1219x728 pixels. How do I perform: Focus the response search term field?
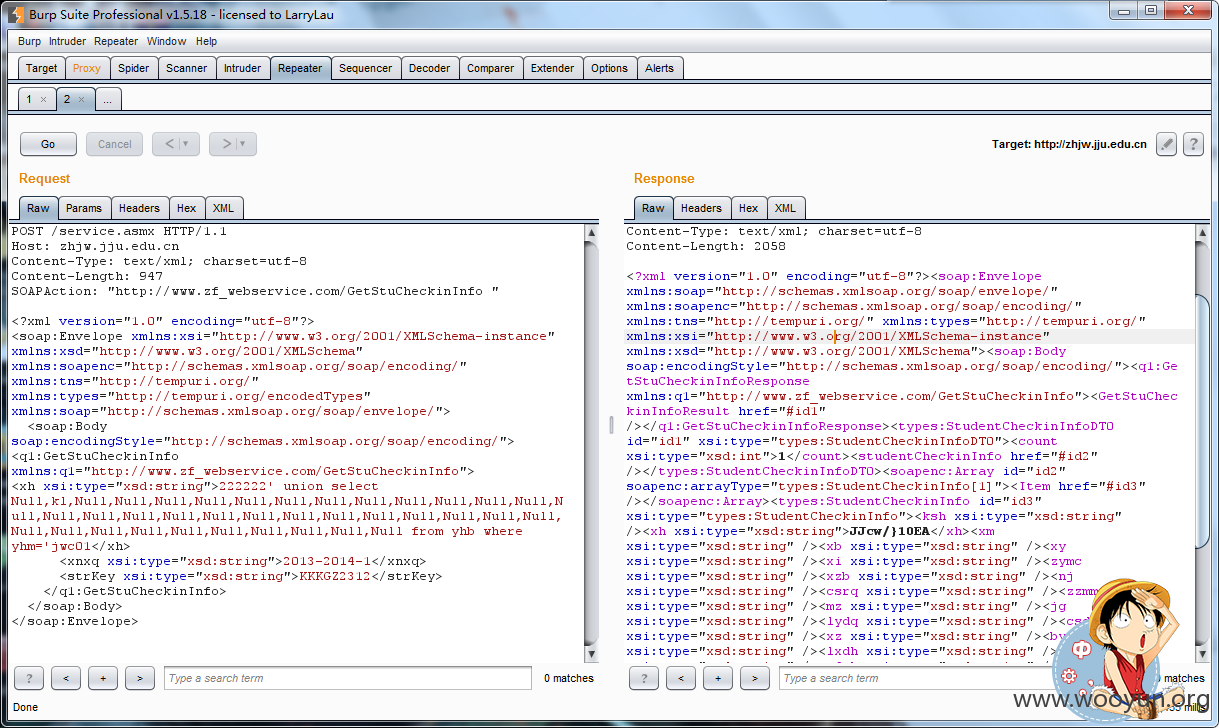pos(925,678)
